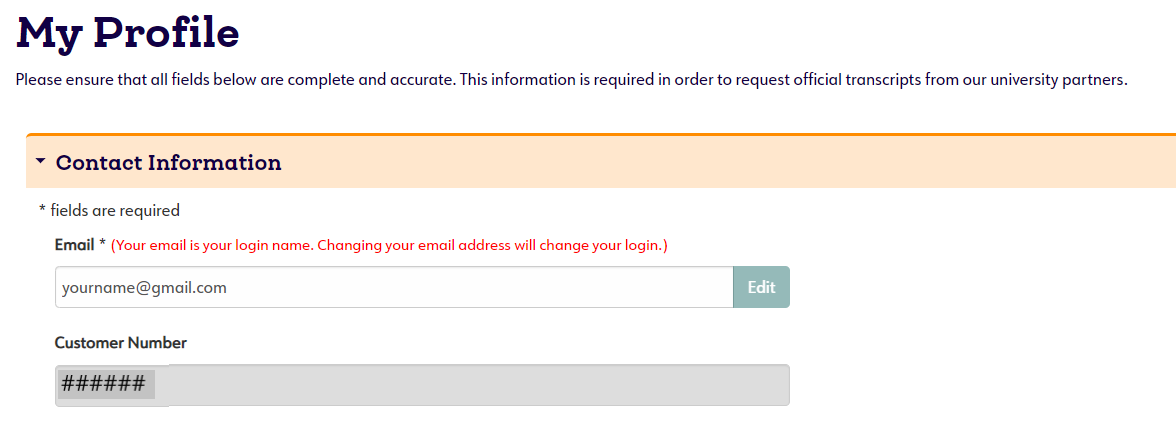Click the red email login warning text
Viewport: 1176px width, 423px height.
pos(388,245)
